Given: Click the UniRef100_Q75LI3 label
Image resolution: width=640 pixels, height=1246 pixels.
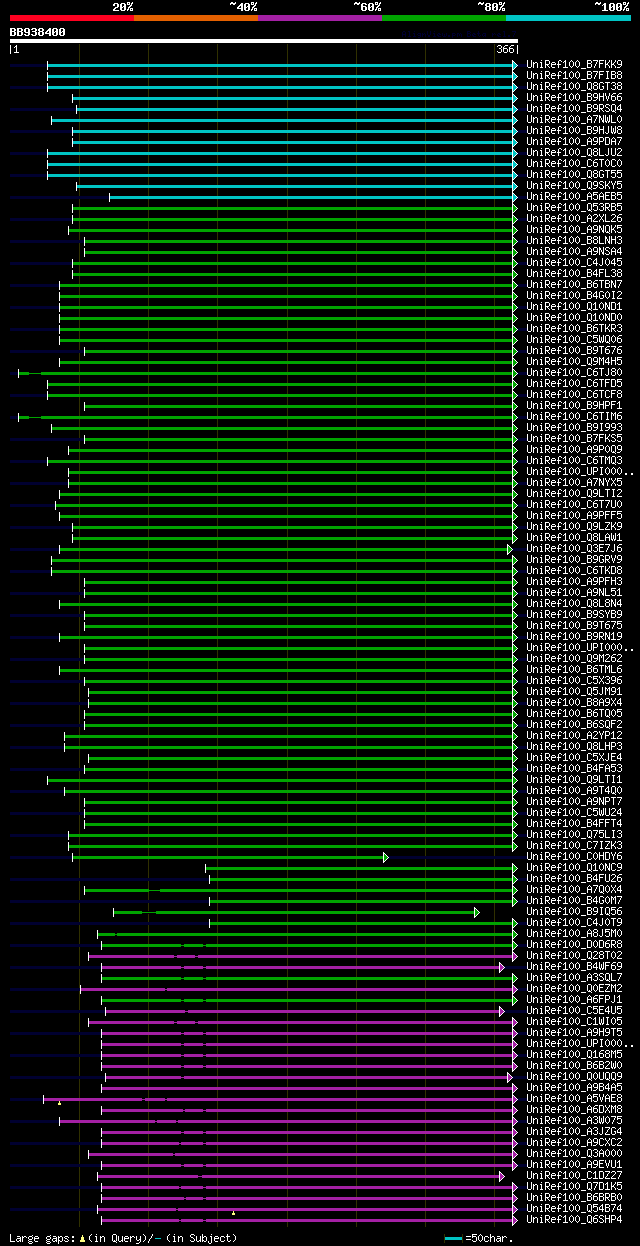Looking at the screenshot, I should click(574, 834).
